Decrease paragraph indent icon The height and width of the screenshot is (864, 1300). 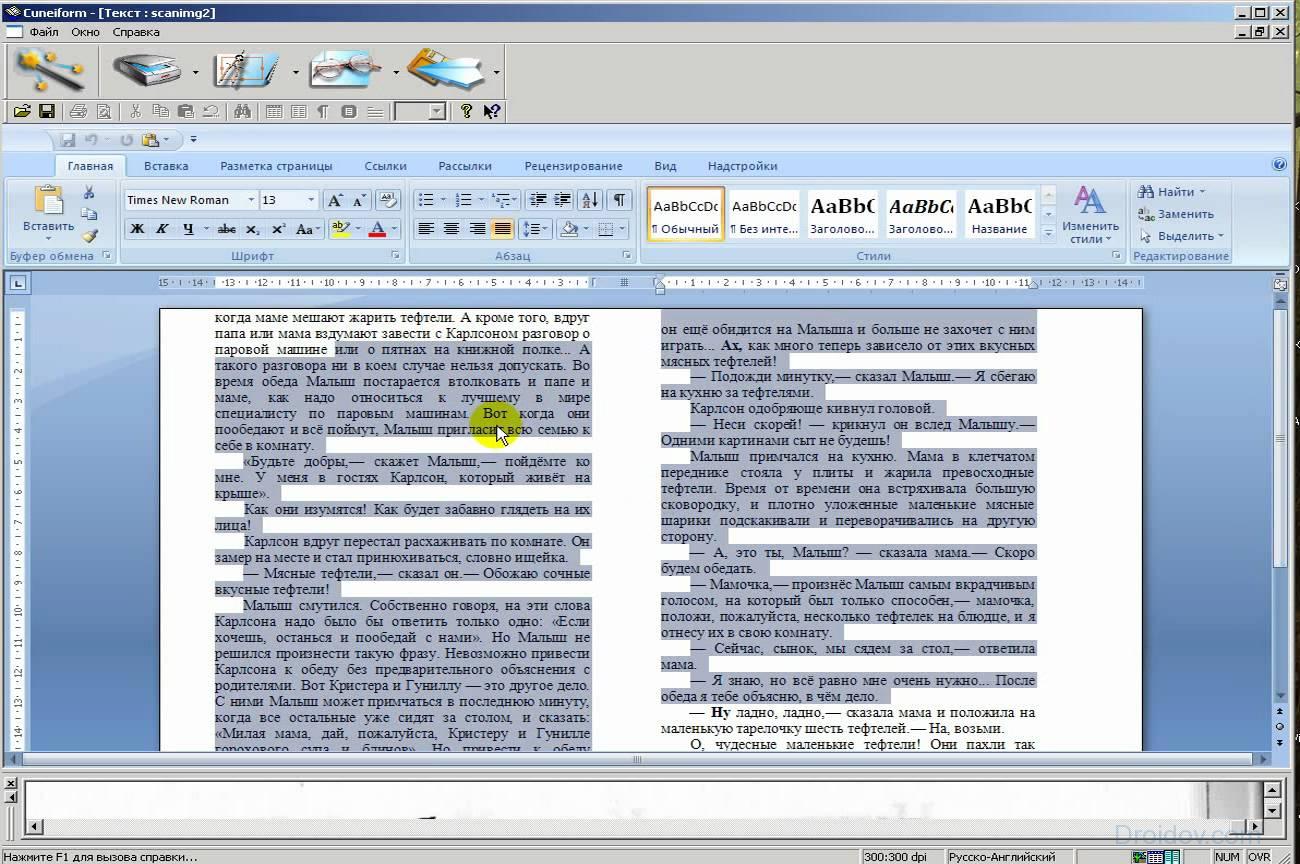(x=538, y=200)
